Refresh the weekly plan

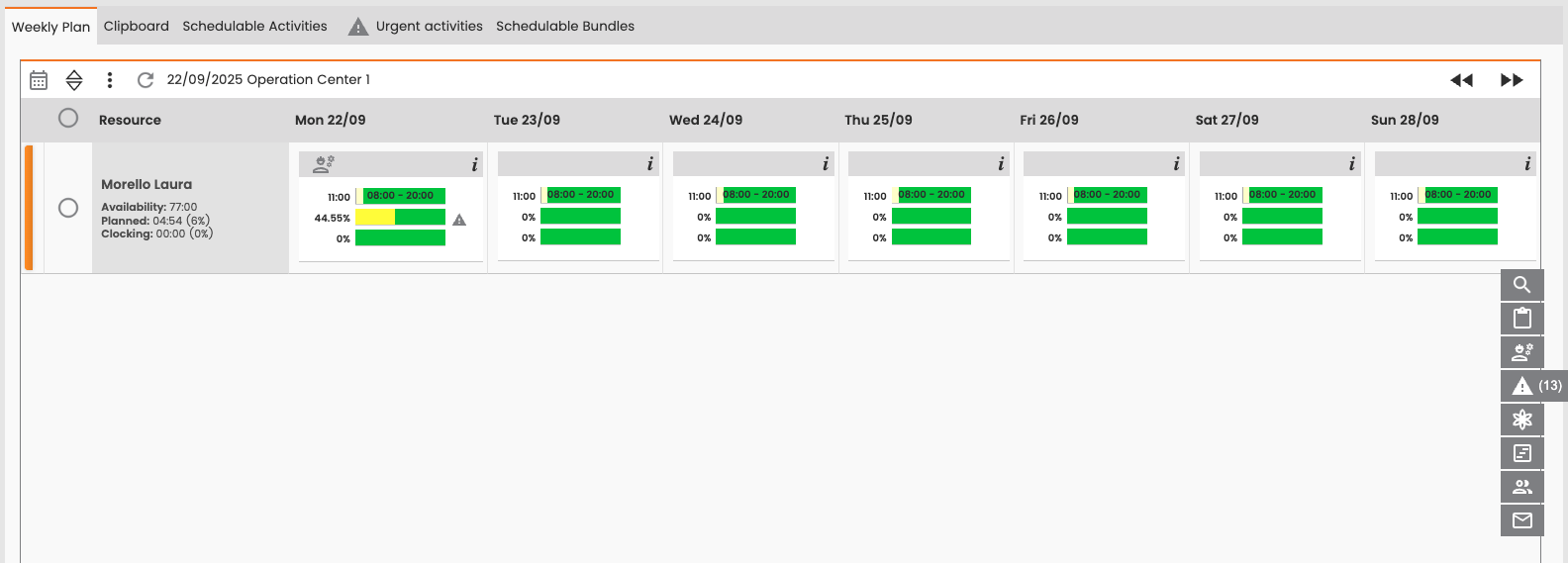click(146, 80)
